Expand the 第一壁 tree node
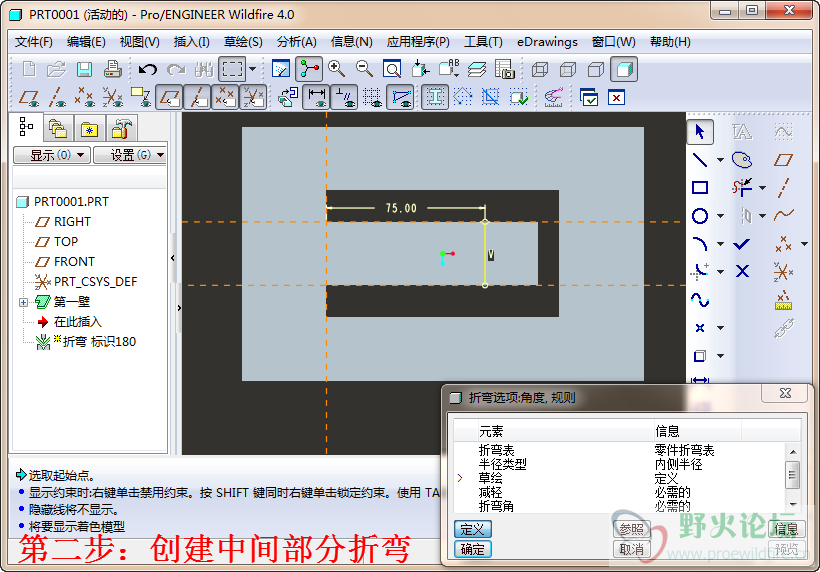 [24, 302]
